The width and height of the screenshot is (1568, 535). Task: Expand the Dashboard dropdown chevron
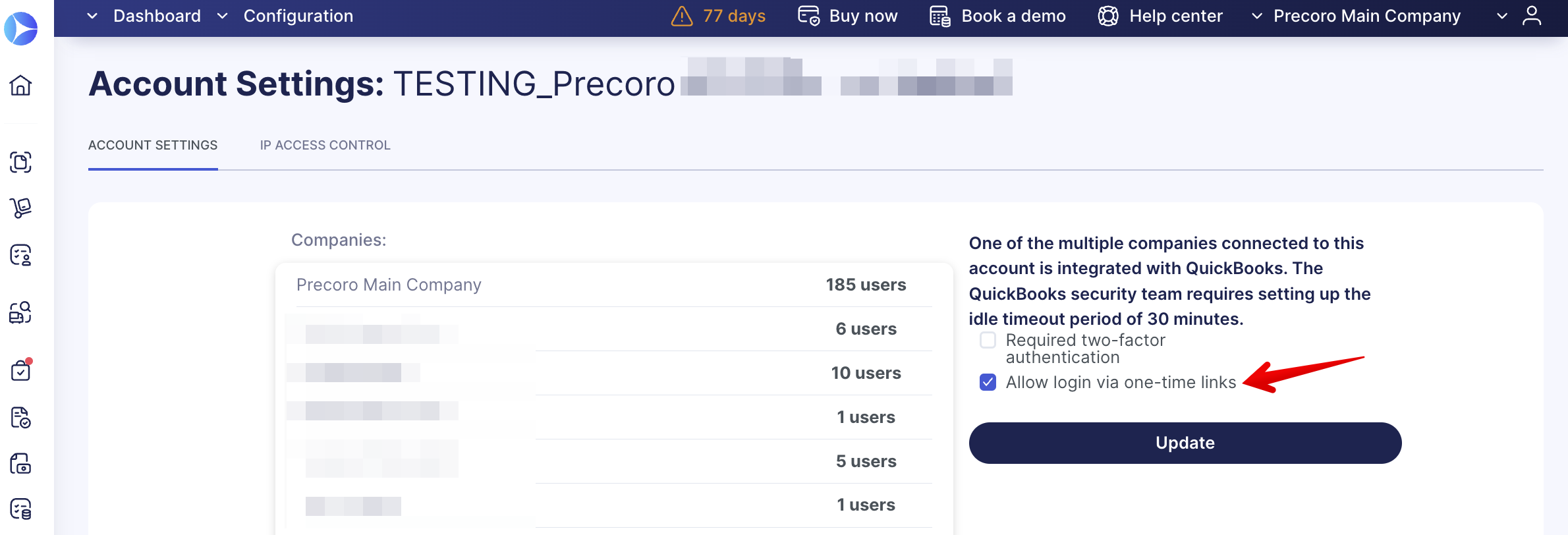pyautogui.click(x=92, y=16)
